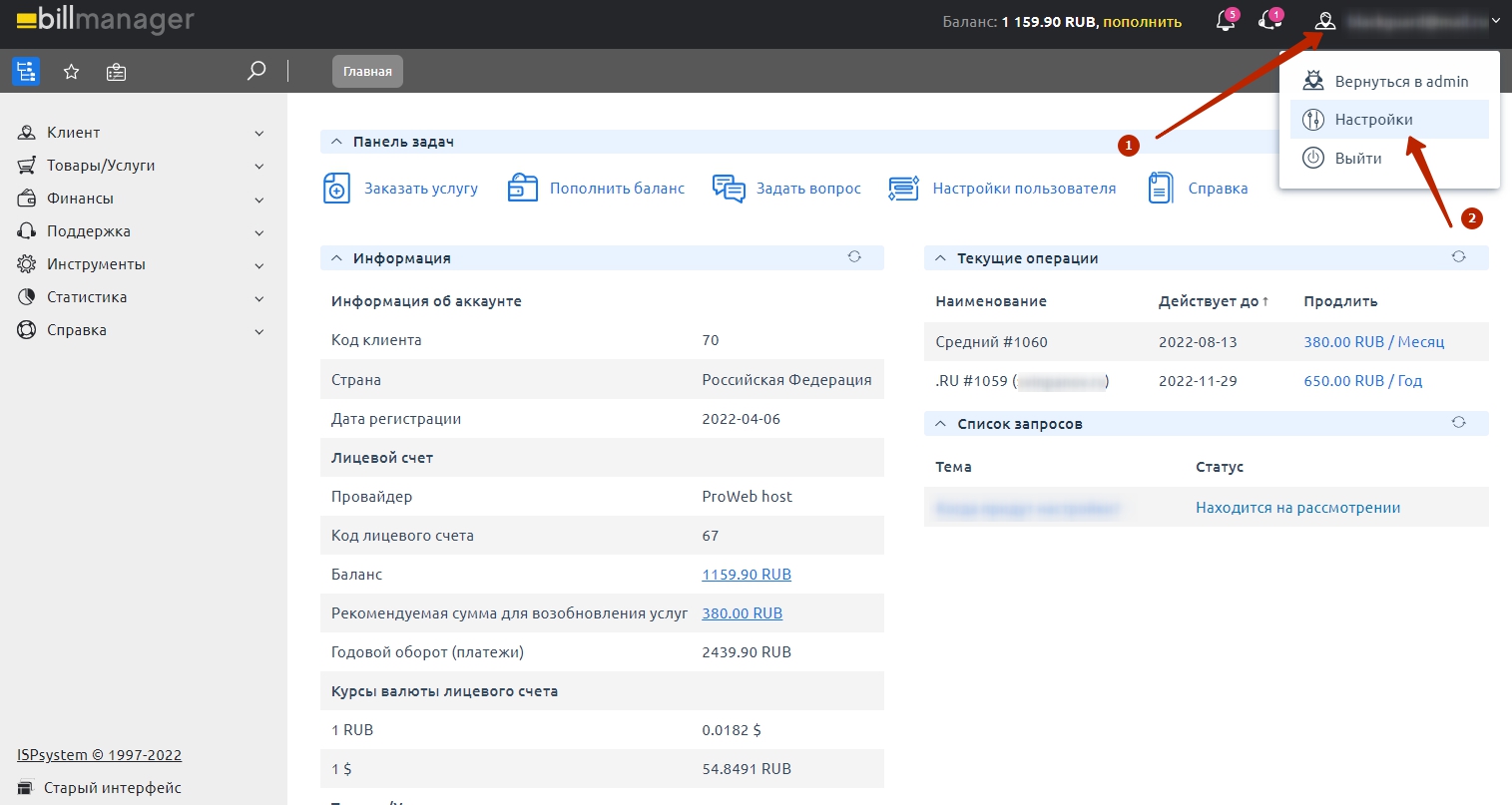The width and height of the screenshot is (1512, 805).
Task: Click the 'Пополнить баланс' wallet icon
Action: [523, 189]
